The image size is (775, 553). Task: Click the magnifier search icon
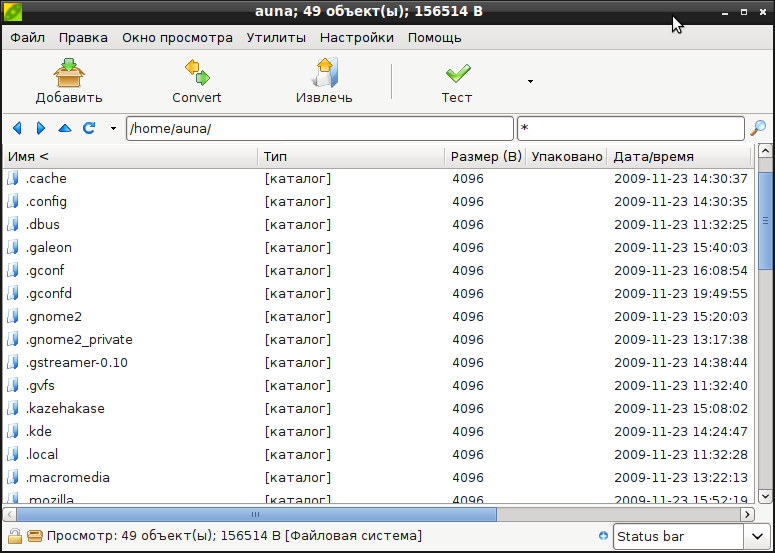point(758,128)
